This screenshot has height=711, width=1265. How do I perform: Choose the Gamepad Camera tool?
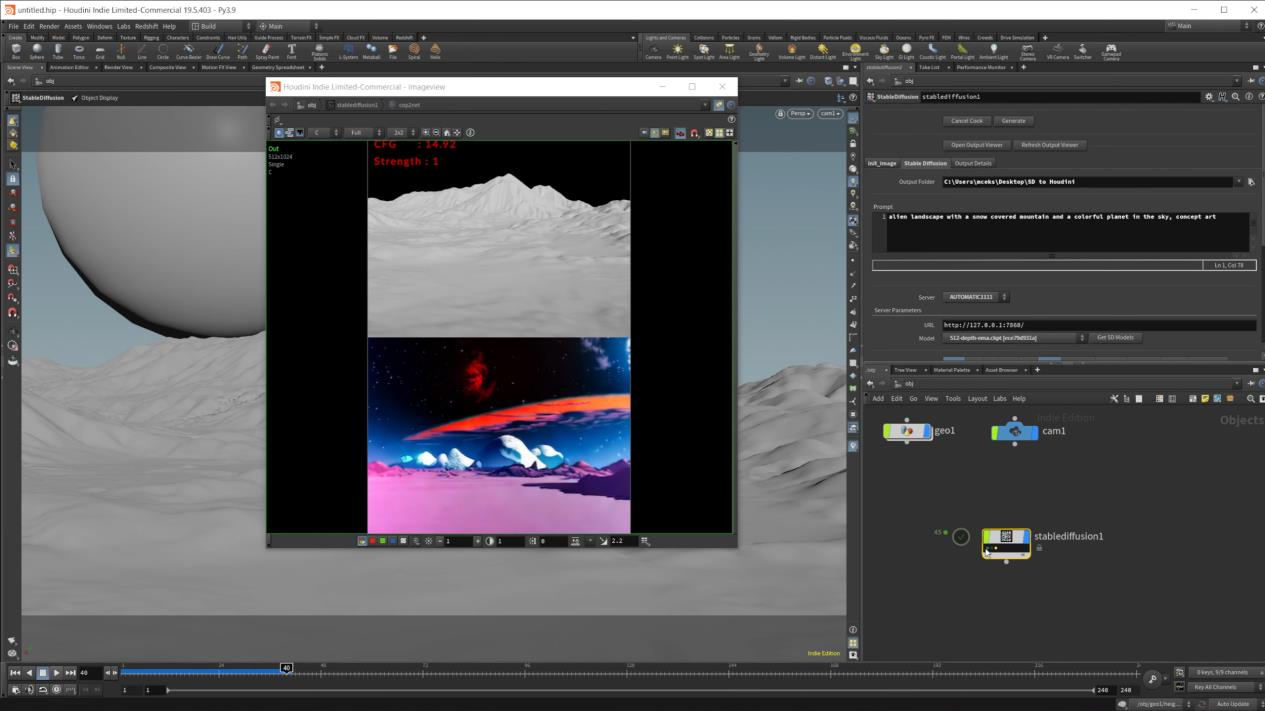pos(1110,50)
